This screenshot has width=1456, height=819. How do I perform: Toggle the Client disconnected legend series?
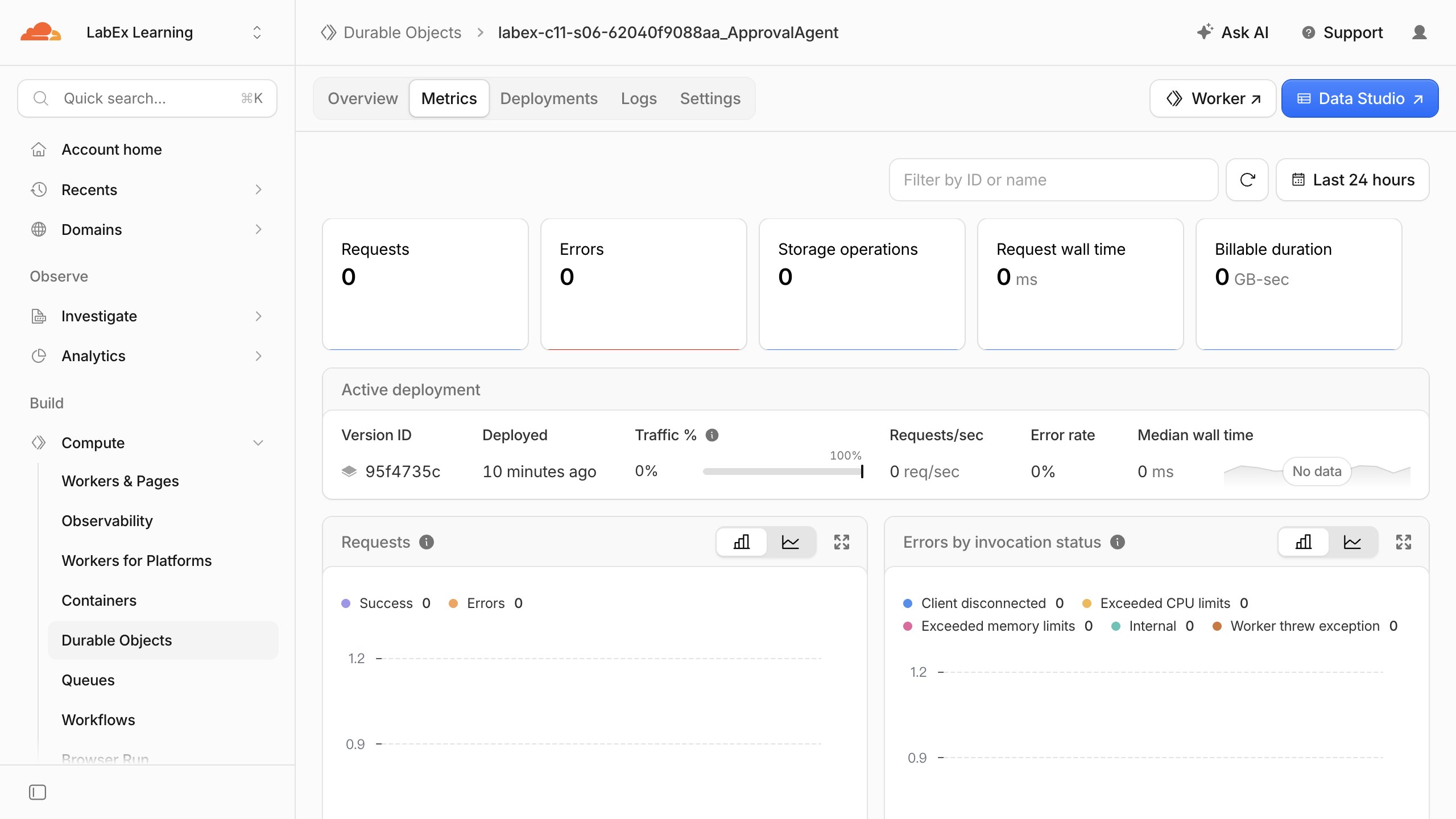click(x=983, y=603)
